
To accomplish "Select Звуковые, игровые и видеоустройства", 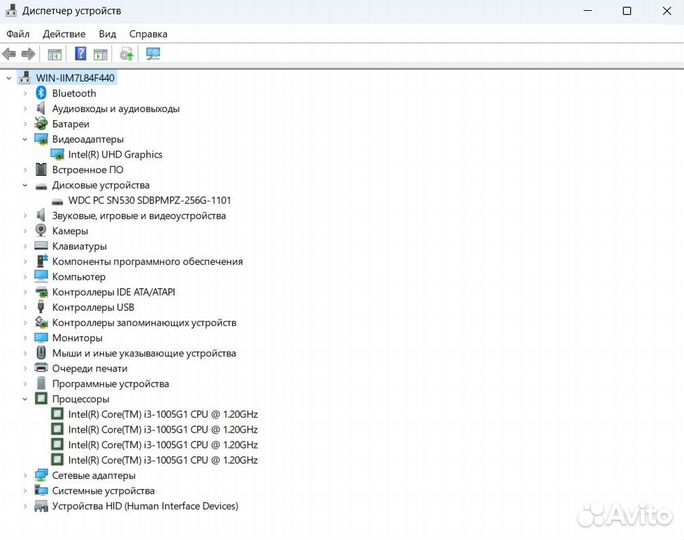I will (x=139, y=215).
